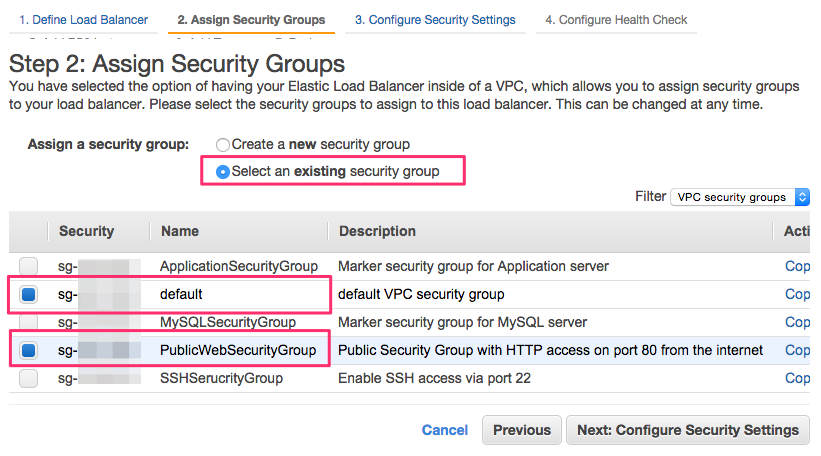The width and height of the screenshot is (821, 456).
Task: Uncheck the default security group checkbox
Action: tap(29, 294)
